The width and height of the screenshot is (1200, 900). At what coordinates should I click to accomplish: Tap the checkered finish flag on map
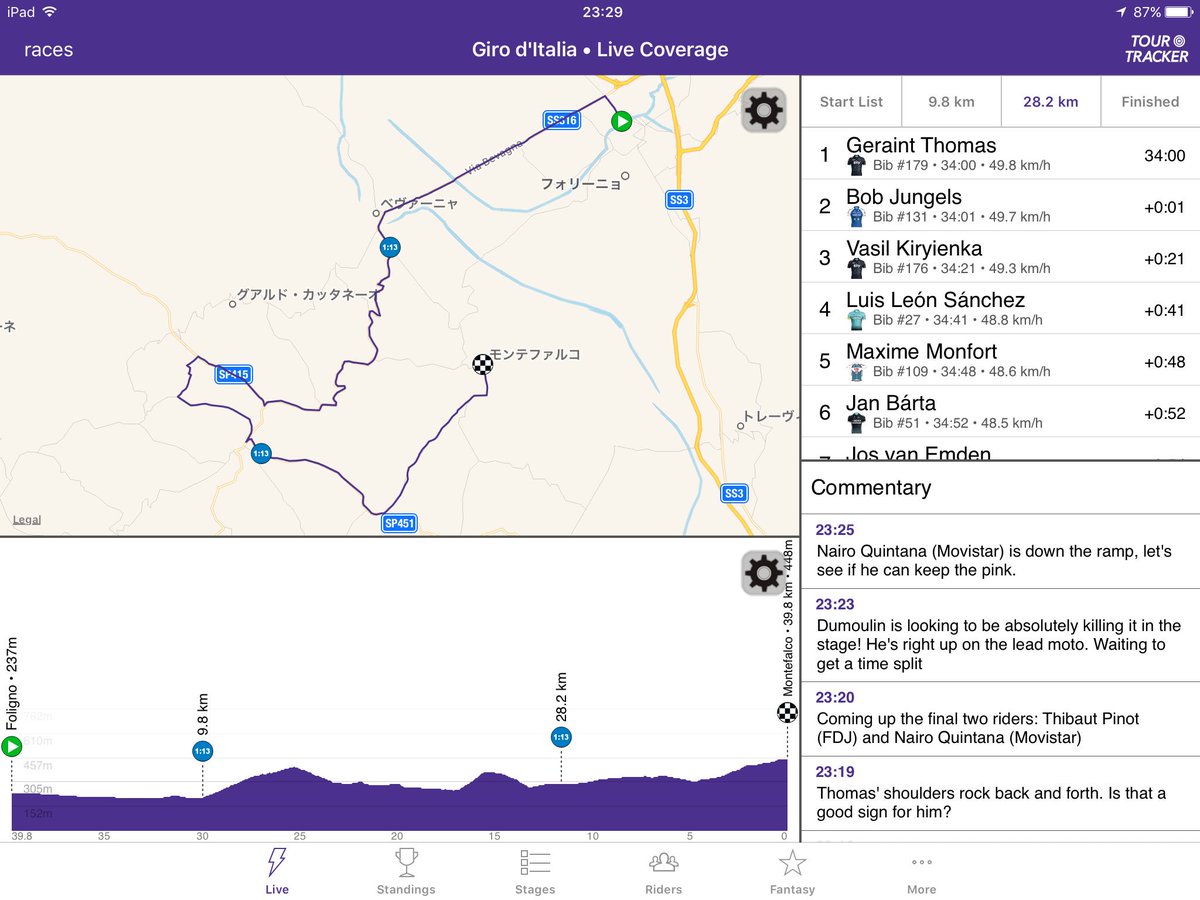pyautogui.click(x=483, y=363)
